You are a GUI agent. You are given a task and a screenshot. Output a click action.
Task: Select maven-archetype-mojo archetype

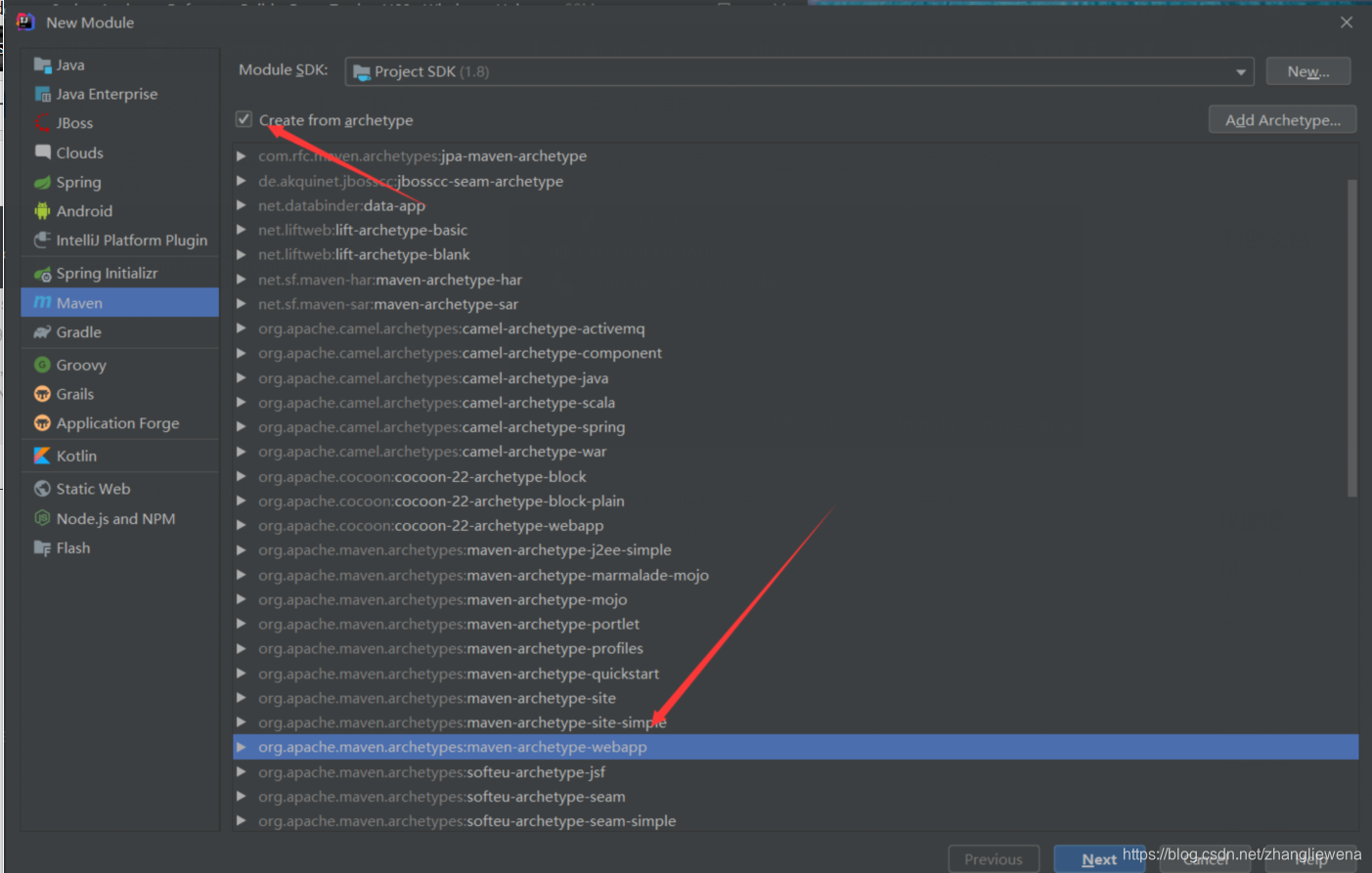coord(795,599)
